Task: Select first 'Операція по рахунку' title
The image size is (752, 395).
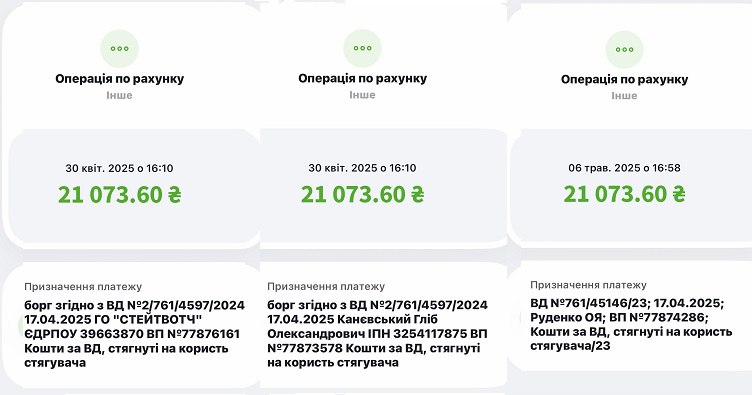Action: click(119, 79)
